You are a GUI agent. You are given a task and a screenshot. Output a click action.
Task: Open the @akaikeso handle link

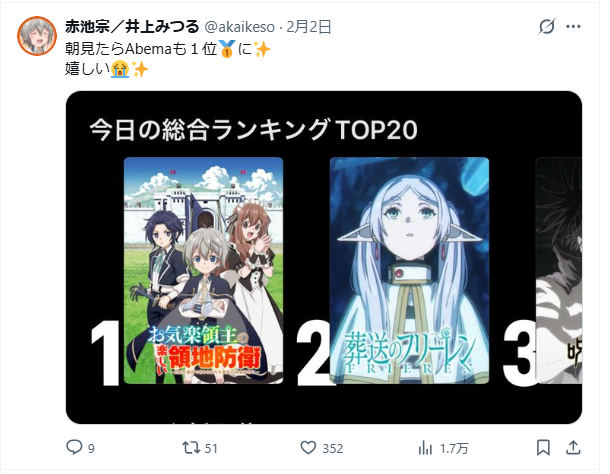coord(240,27)
